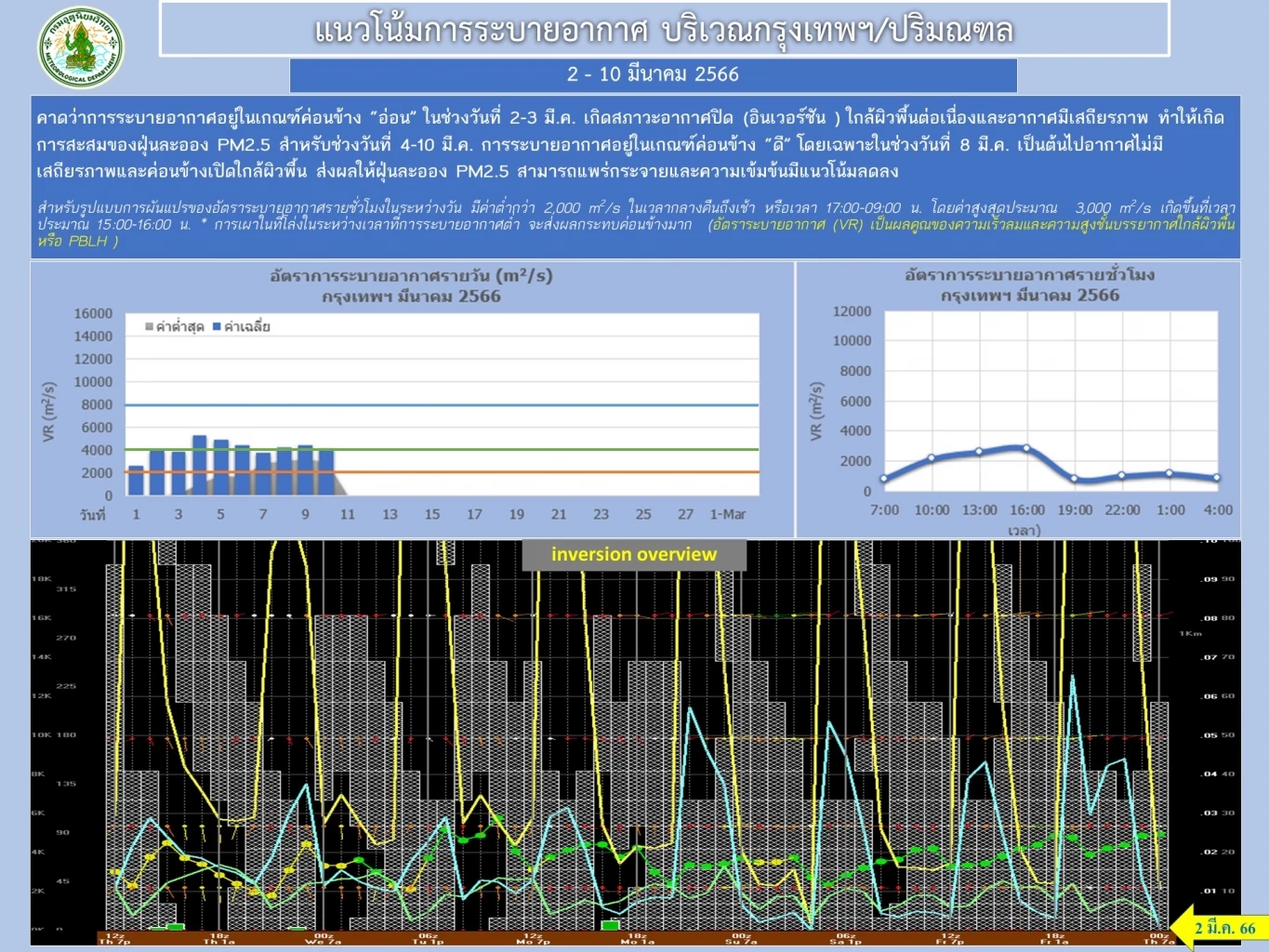Click the 19:00 data point on hourly line

click(x=1075, y=479)
